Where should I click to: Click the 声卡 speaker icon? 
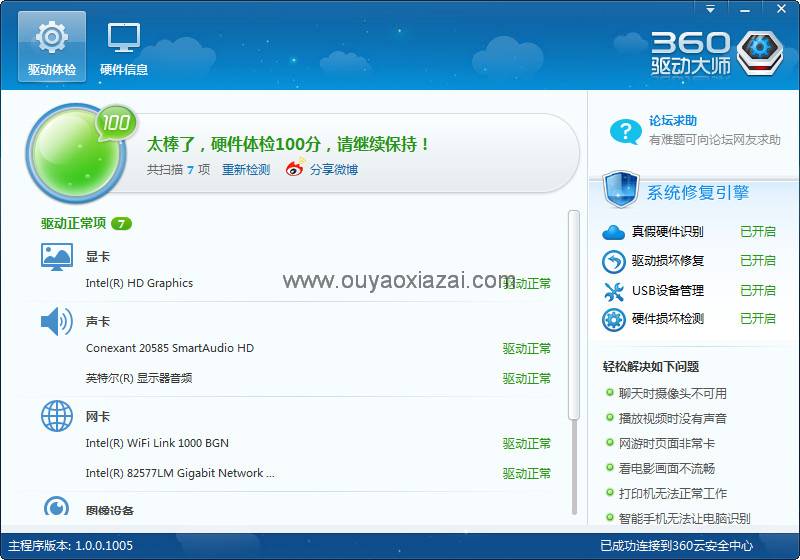click(57, 321)
